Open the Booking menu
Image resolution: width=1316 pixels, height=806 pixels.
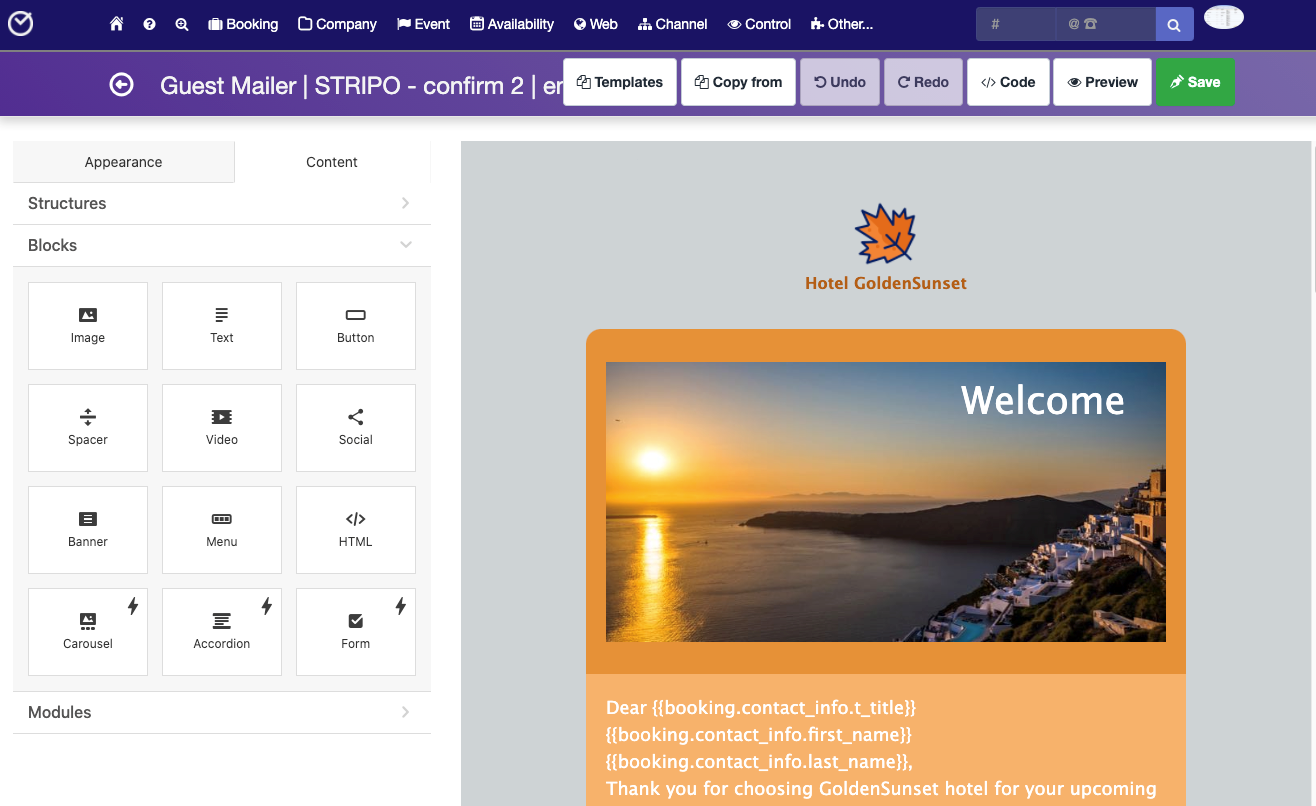tap(243, 24)
